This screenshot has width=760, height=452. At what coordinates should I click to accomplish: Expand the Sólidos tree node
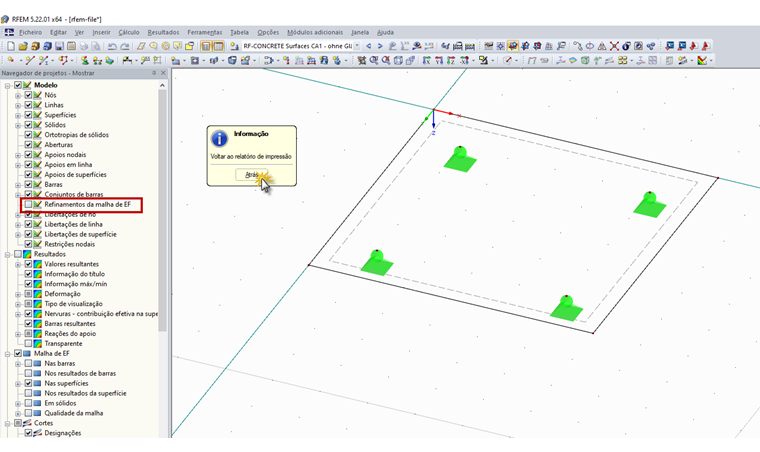[x=18, y=125]
